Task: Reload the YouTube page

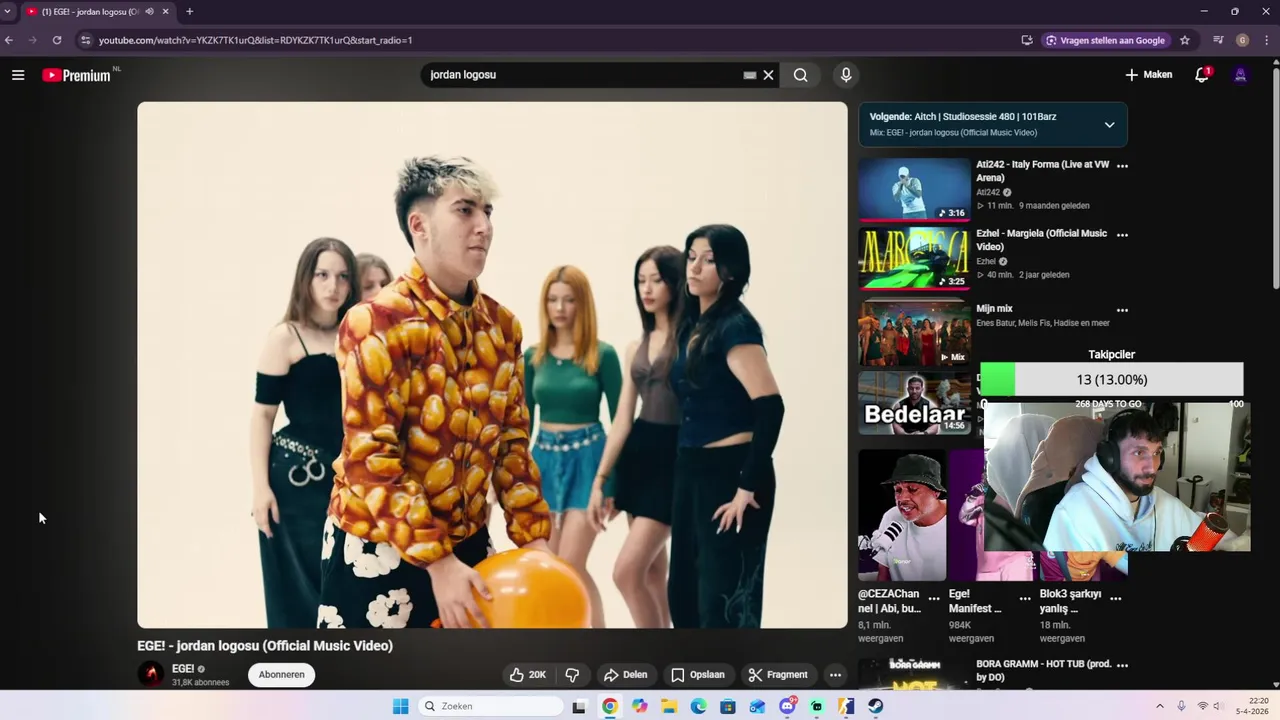Action: pos(57,40)
